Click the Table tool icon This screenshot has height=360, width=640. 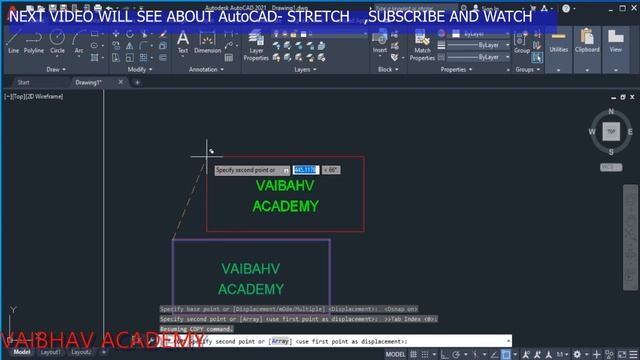point(229,58)
